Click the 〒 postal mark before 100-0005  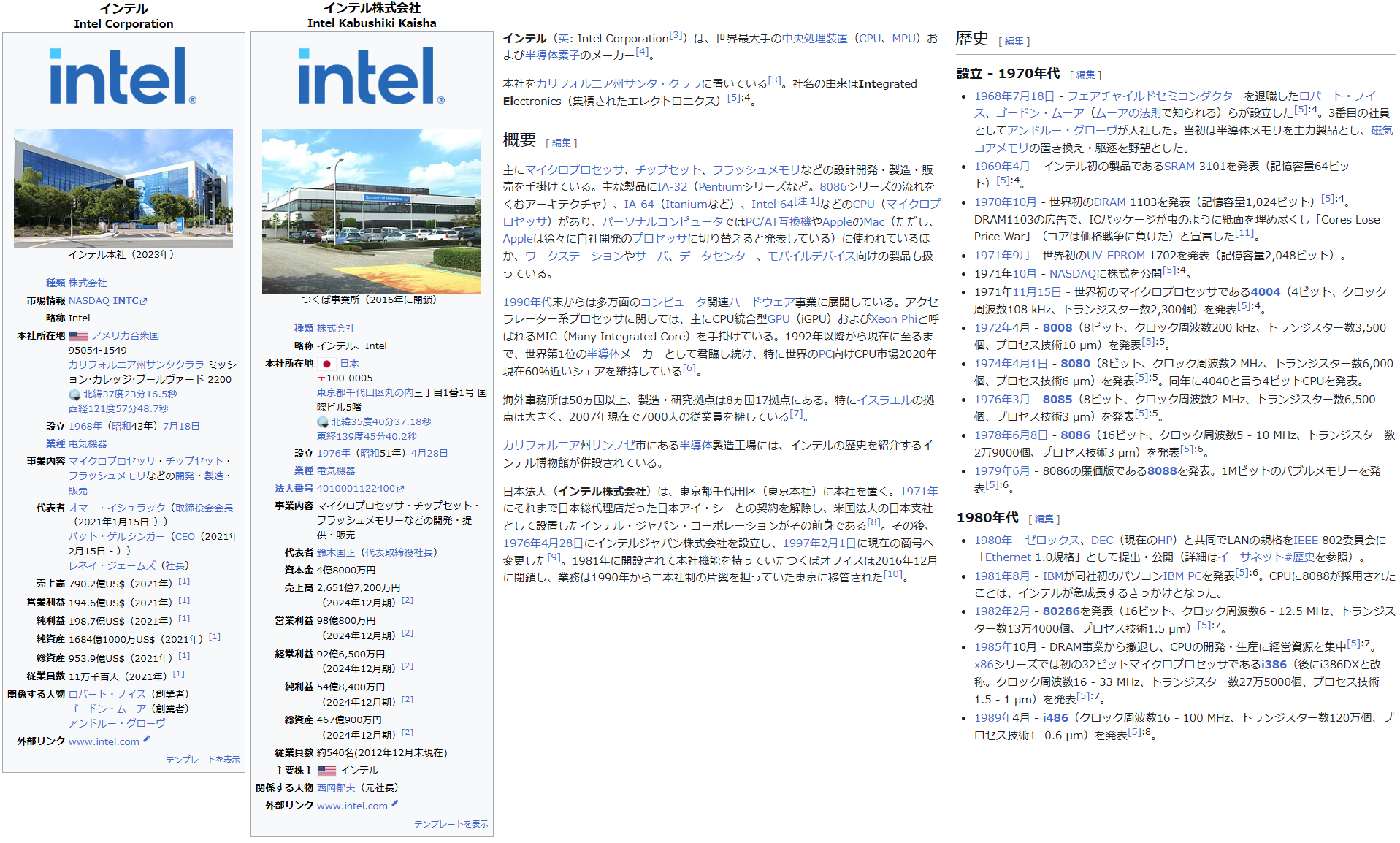point(321,378)
